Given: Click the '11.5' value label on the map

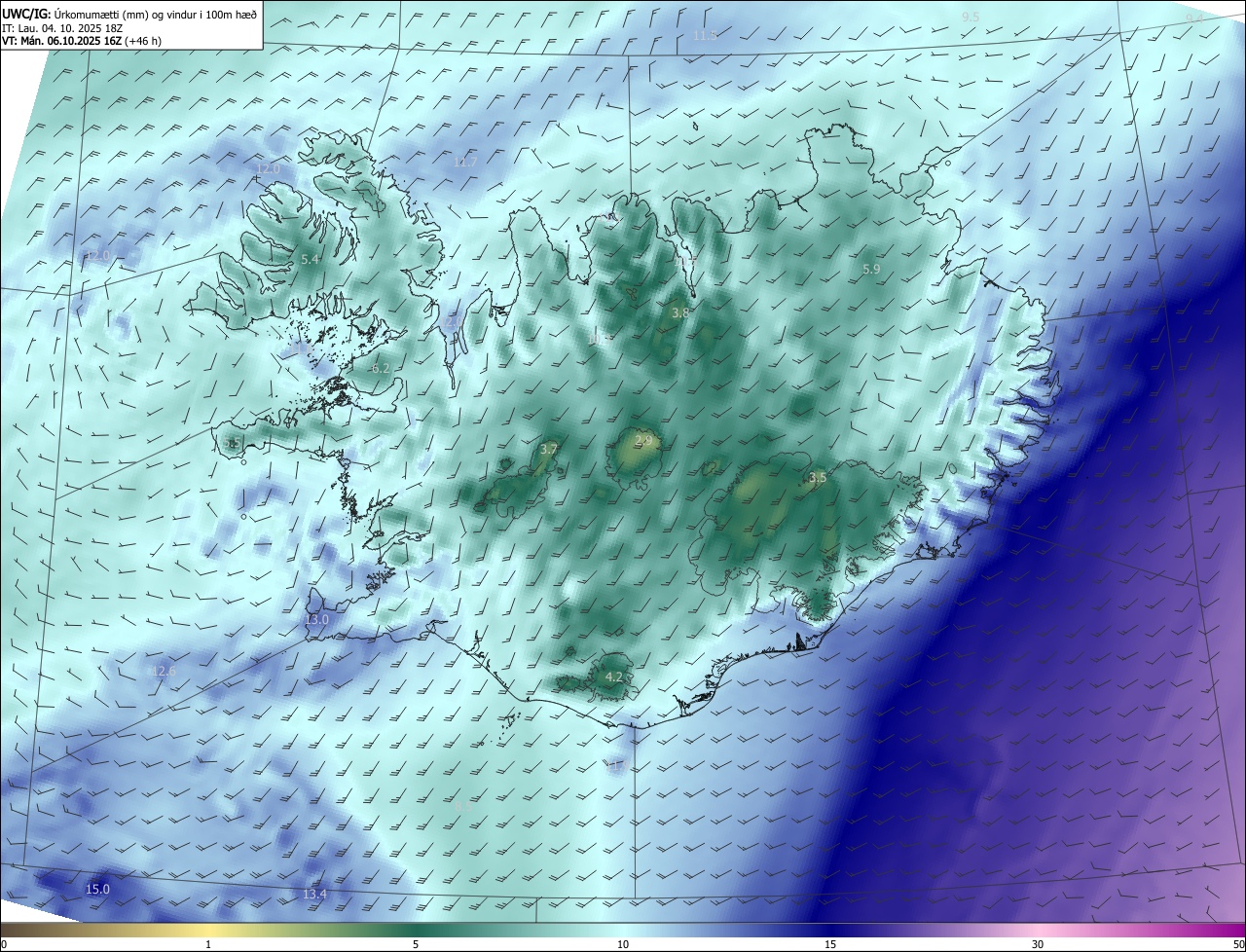Looking at the screenshot, I should (x=705, y=36).
